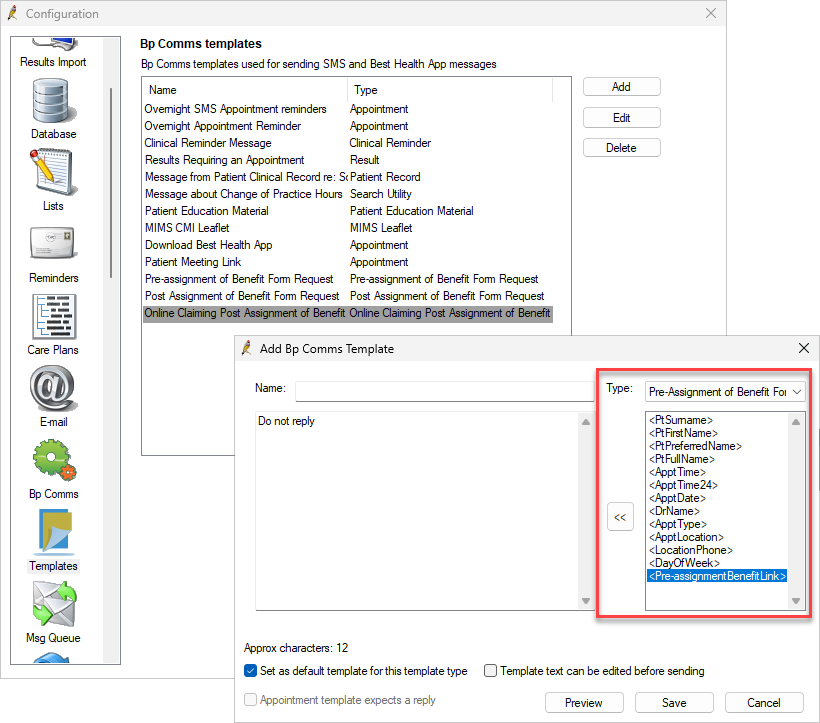Select Patient Meeting Link template row
The height and width of the screenshot is (723, 820).
coord(348,262)
